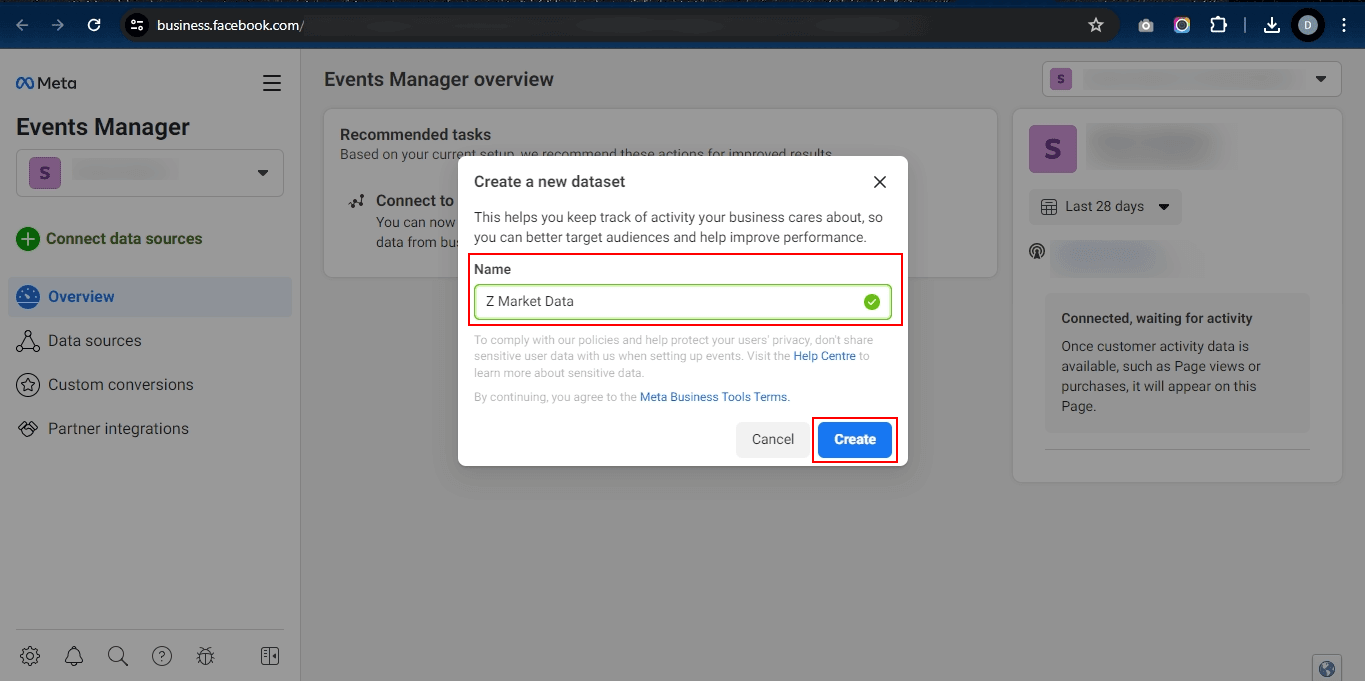Screen dimensions: 1365x681
Task: Open Meta Business Tools Terms link
Action: pyautogui.click(x=714, y=397)
